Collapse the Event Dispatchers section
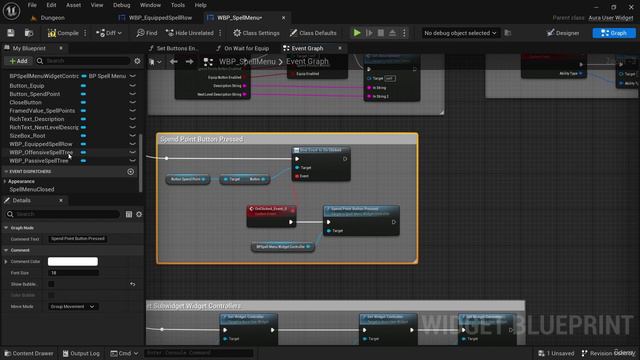 pyautogui.click(x=6, y=172)
